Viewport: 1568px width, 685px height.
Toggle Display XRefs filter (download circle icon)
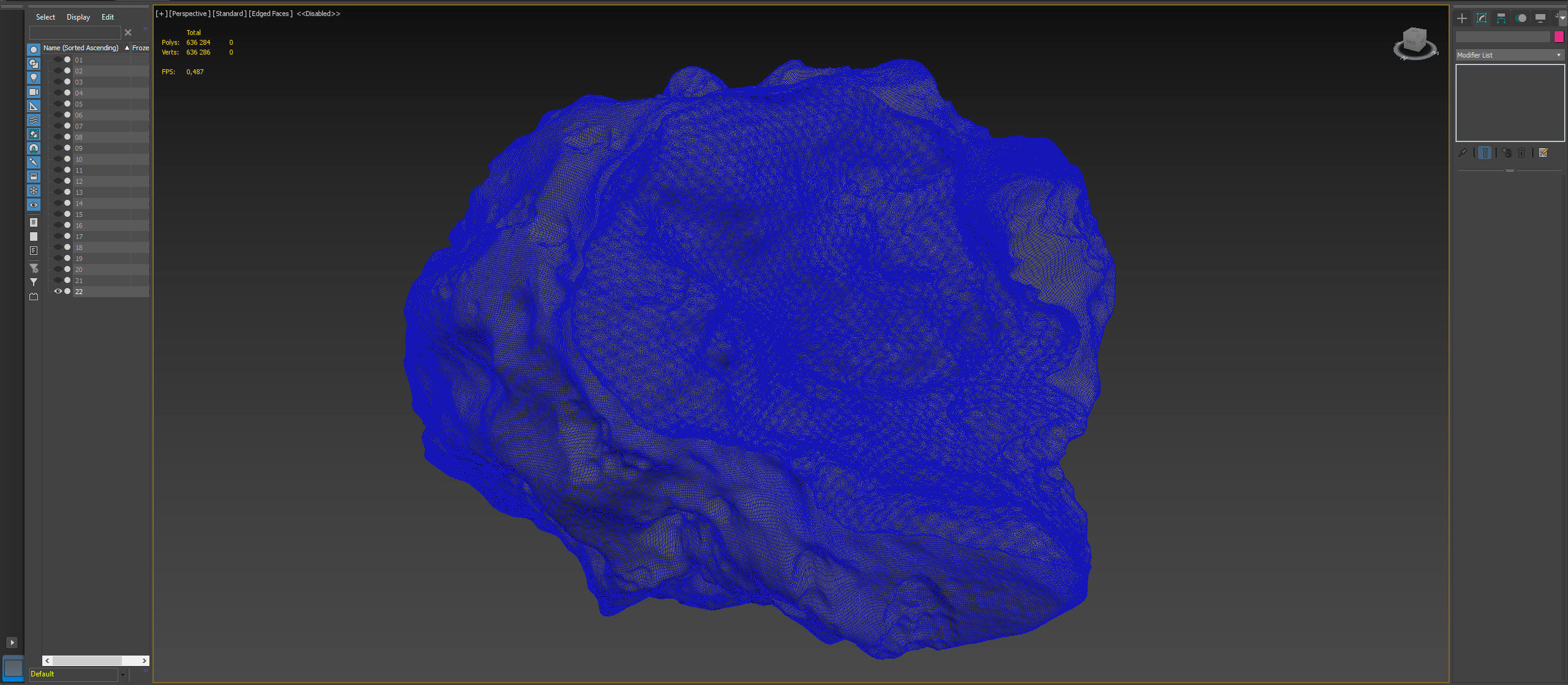tap(34, 148)
